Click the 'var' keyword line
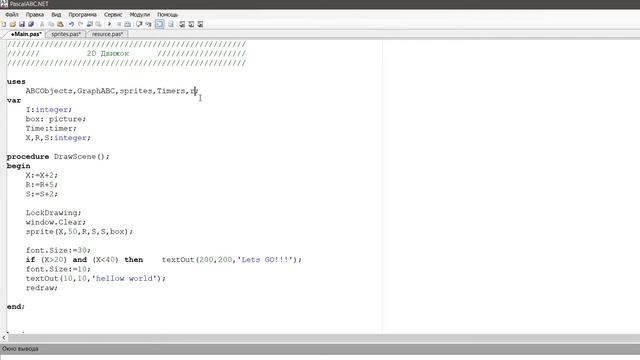 coord(14,100)
